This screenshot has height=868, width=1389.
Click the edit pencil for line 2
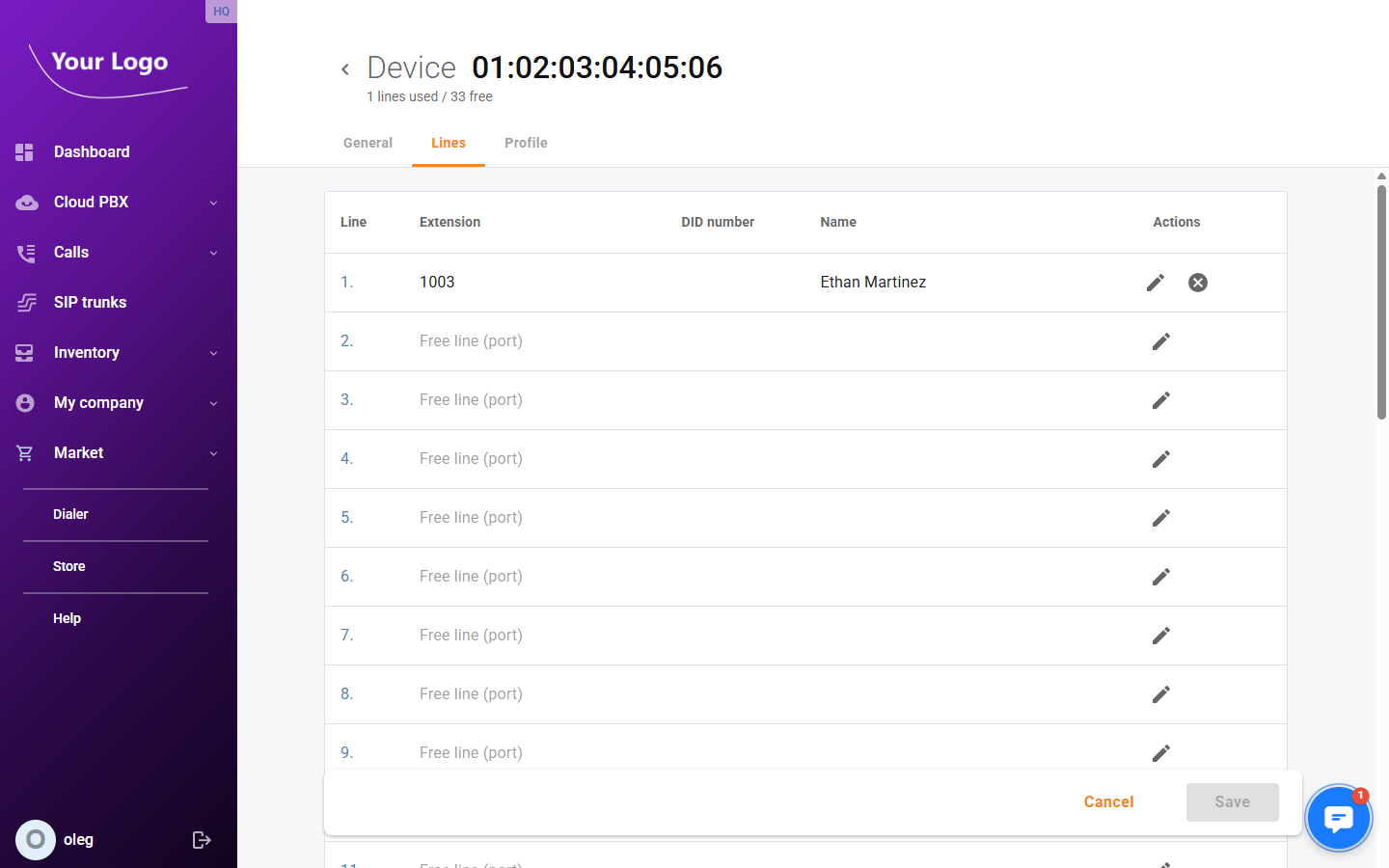(1160, 341)
